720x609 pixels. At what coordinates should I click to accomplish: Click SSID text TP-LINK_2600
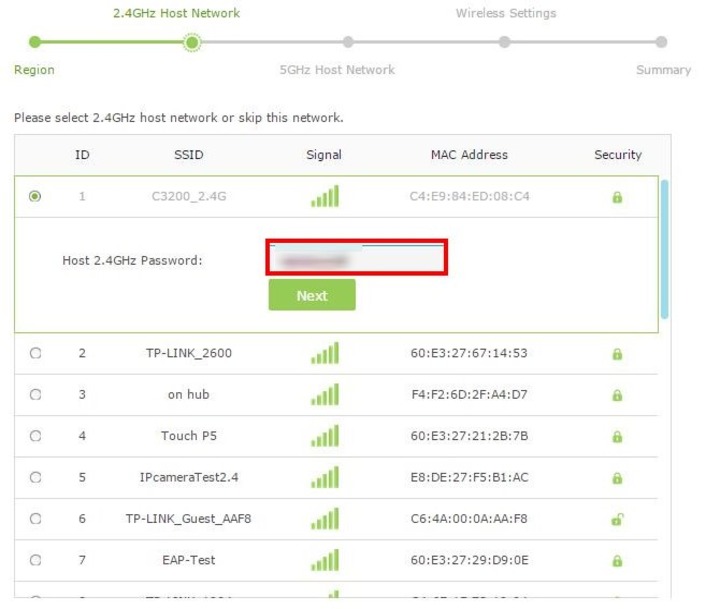tap(189, 353)
